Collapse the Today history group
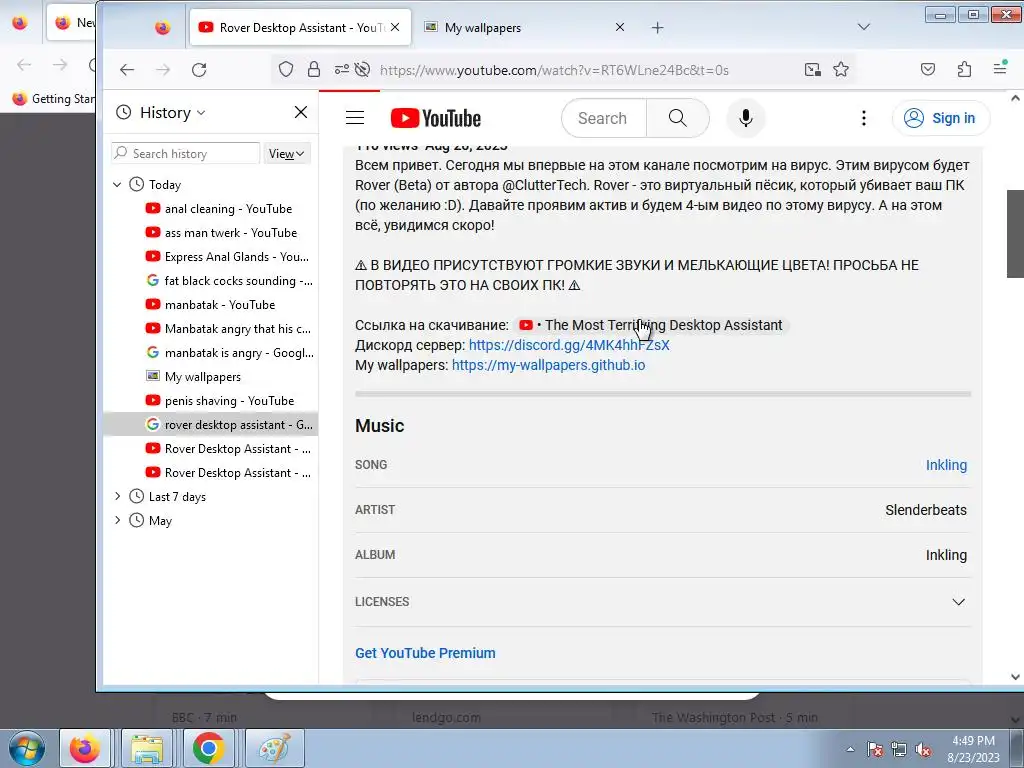The width and height of the screenshot is (1024, 768). point(118,185)
